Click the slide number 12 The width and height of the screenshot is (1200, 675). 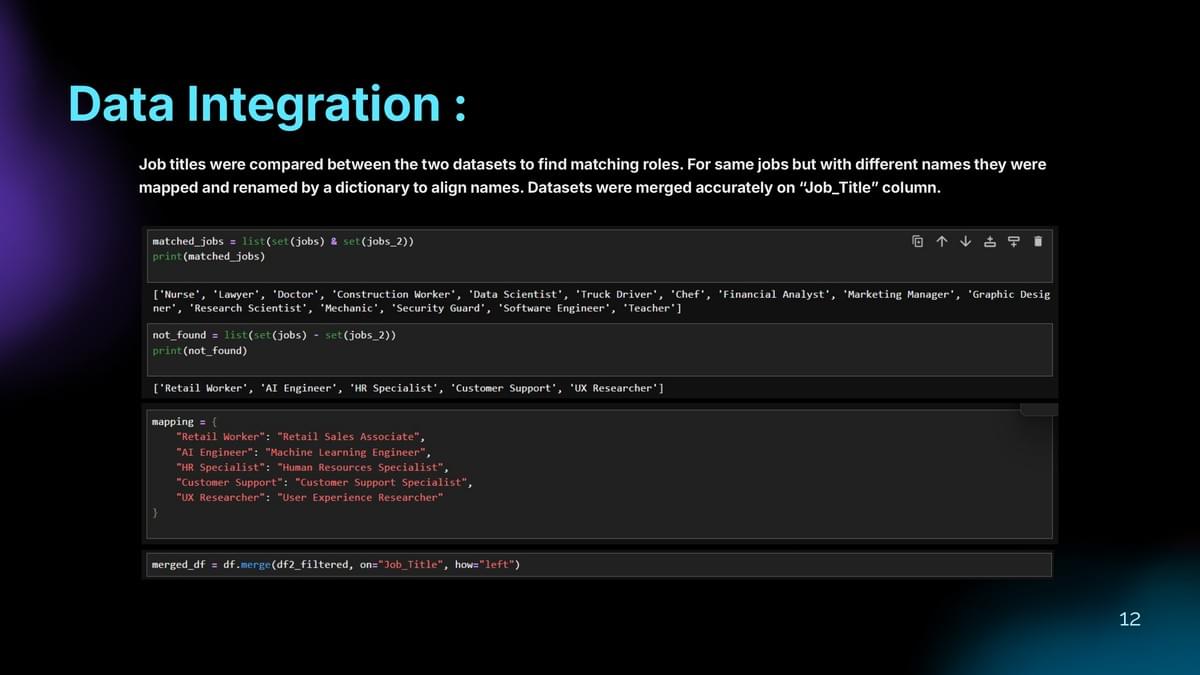[x=1129, y=619]
